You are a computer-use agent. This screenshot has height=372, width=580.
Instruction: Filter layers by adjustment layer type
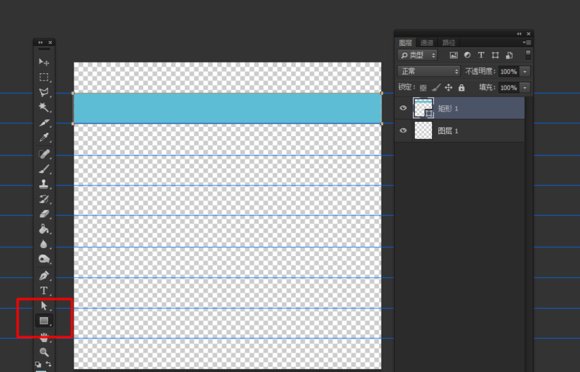[x=467, y=55]
